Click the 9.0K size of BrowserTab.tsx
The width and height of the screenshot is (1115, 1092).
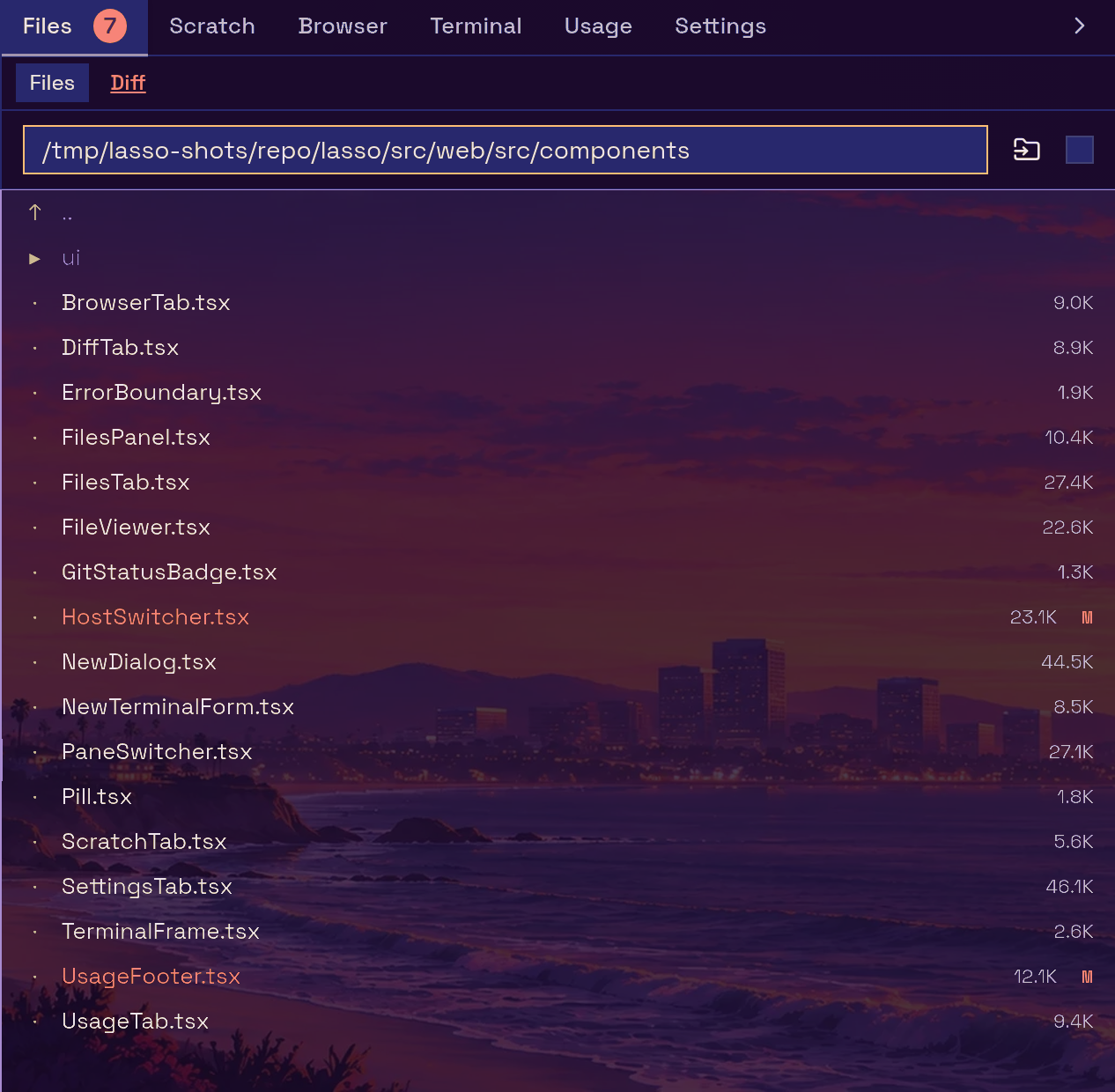pos(1074,303)
